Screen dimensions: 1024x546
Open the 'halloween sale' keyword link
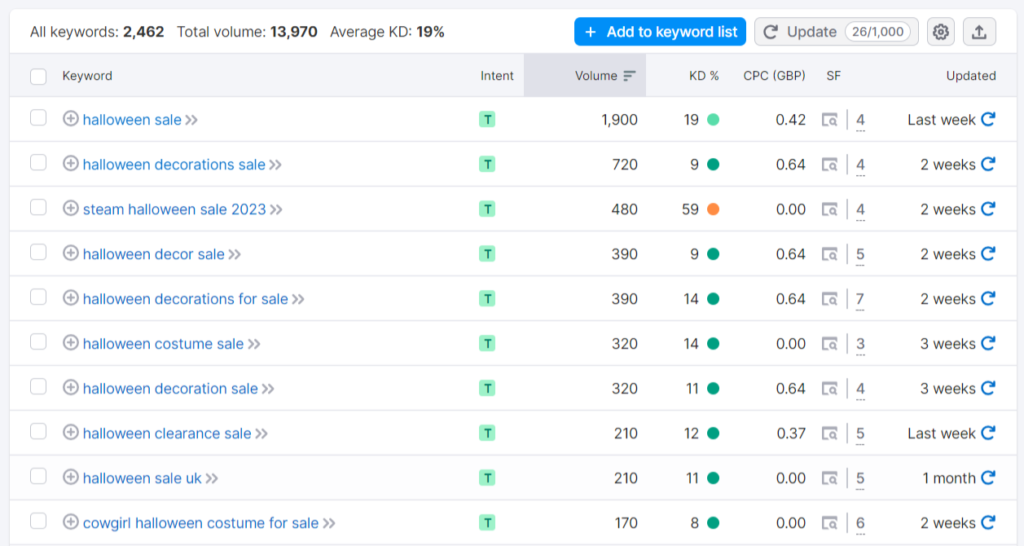(132, 120)
